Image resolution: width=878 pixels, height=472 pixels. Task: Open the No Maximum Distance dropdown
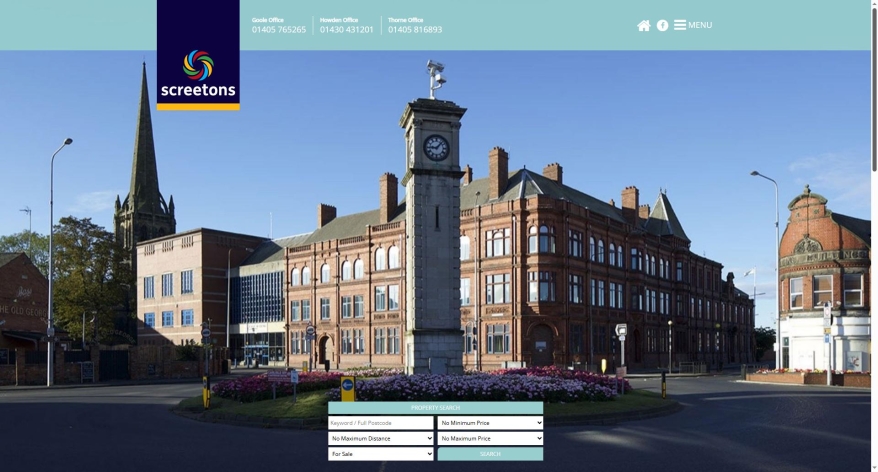click(x=381, y=438)
